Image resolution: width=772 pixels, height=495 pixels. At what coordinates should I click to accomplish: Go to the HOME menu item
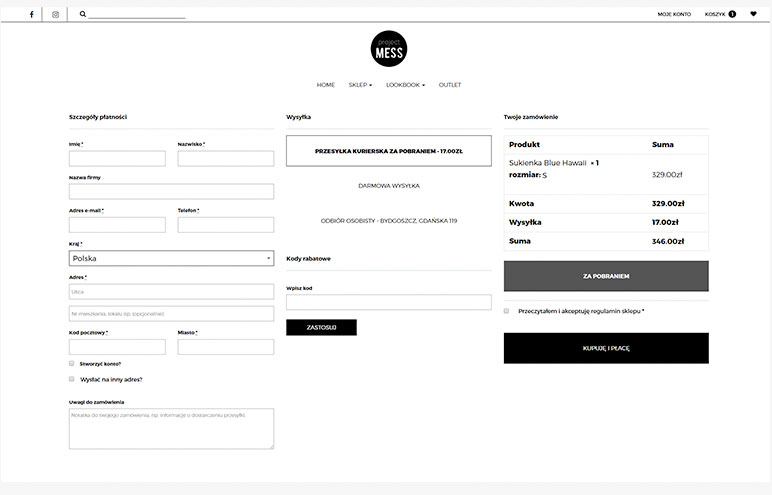(325, 85)
